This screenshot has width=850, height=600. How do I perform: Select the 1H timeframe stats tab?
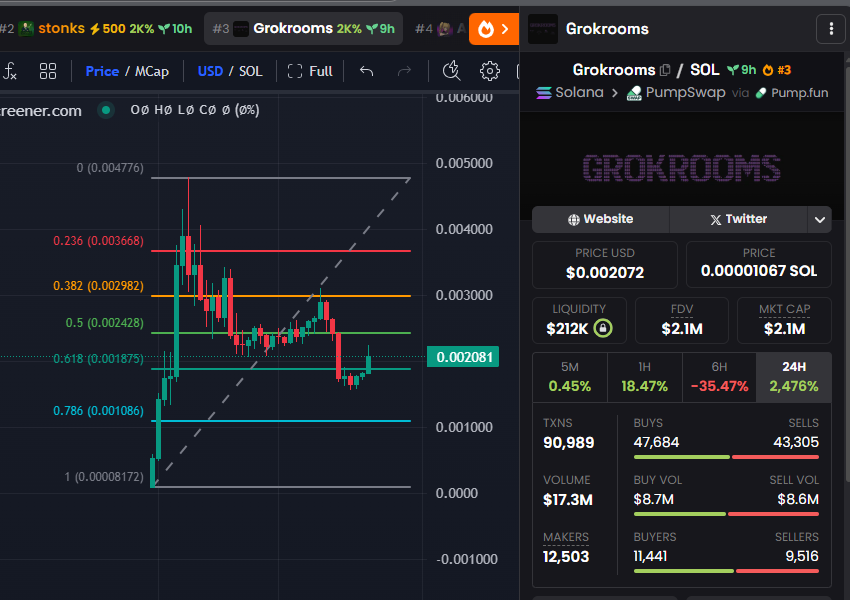coord(645,378)
